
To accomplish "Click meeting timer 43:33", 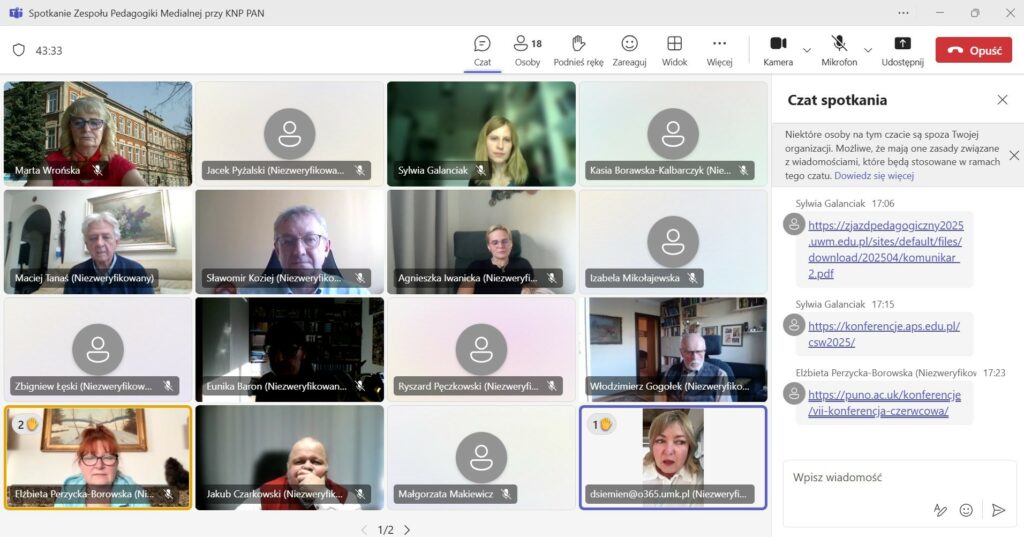I will 49,50.
